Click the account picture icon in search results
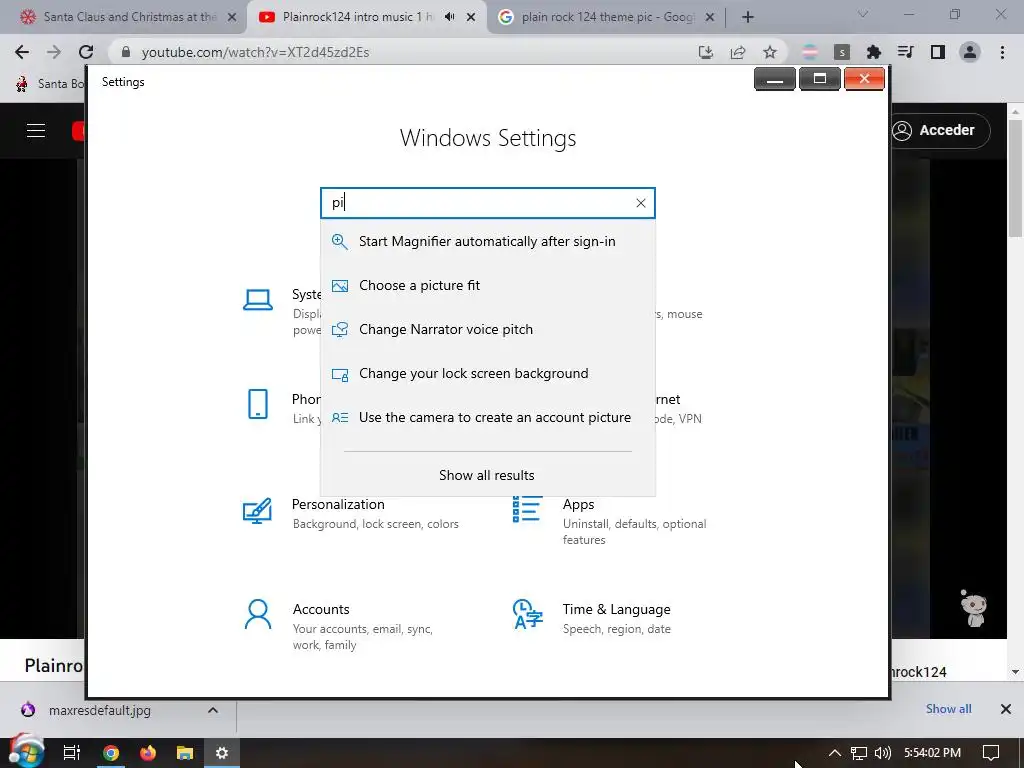This screenshot has width=1024, height=768. [x=340, y=417]
